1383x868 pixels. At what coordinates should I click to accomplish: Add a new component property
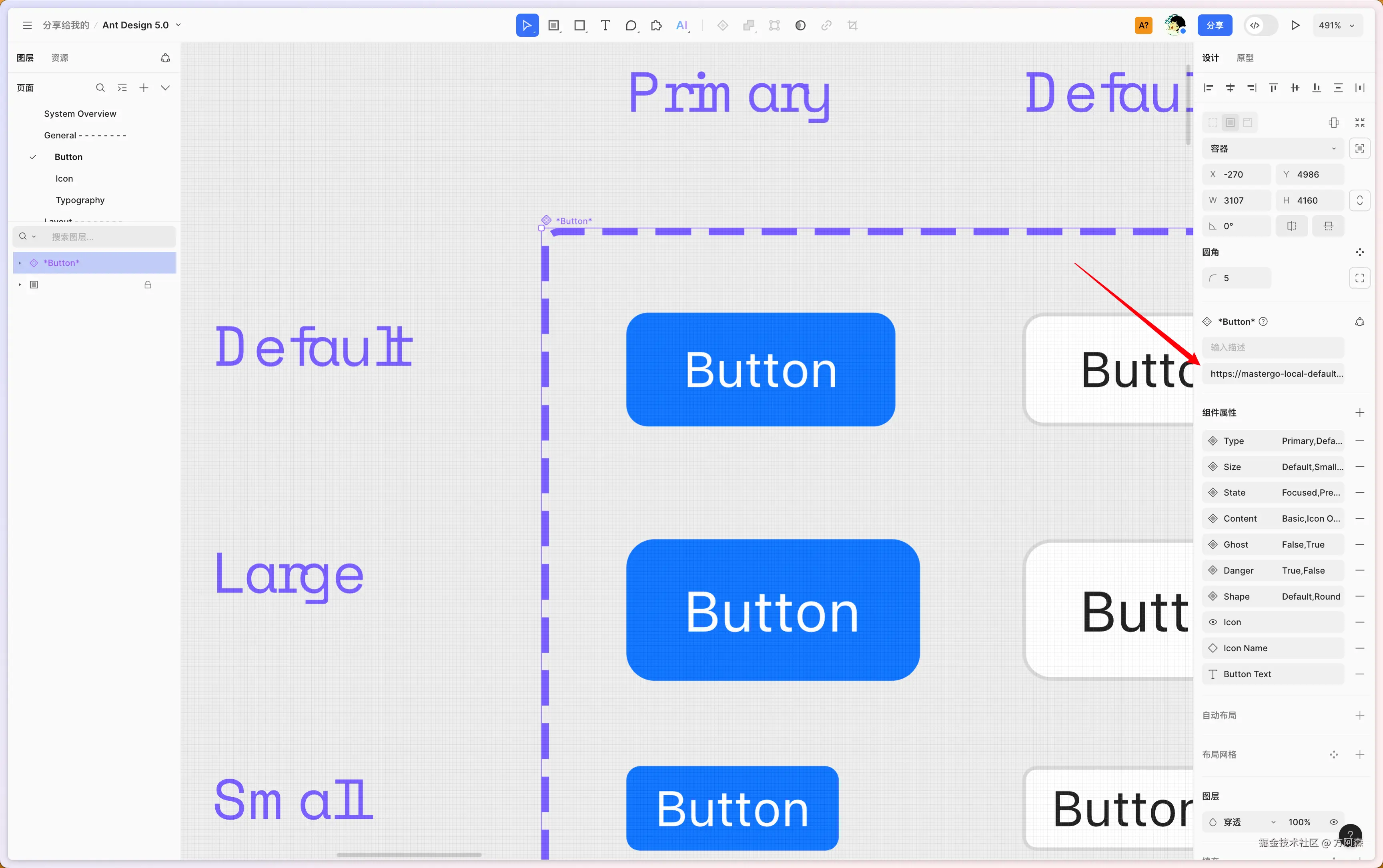[1359, 413]
